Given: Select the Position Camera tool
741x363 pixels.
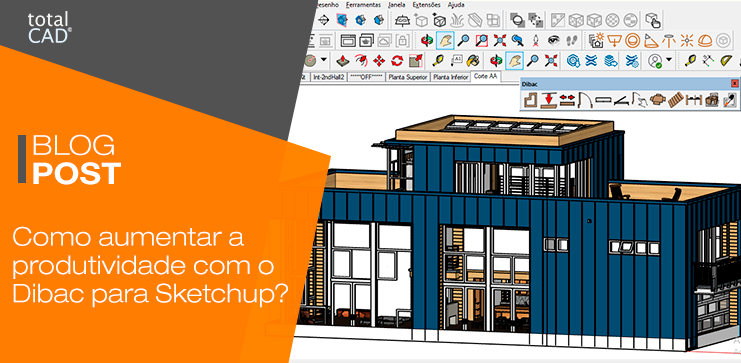Looking at the screenshot, I should 535,40.
